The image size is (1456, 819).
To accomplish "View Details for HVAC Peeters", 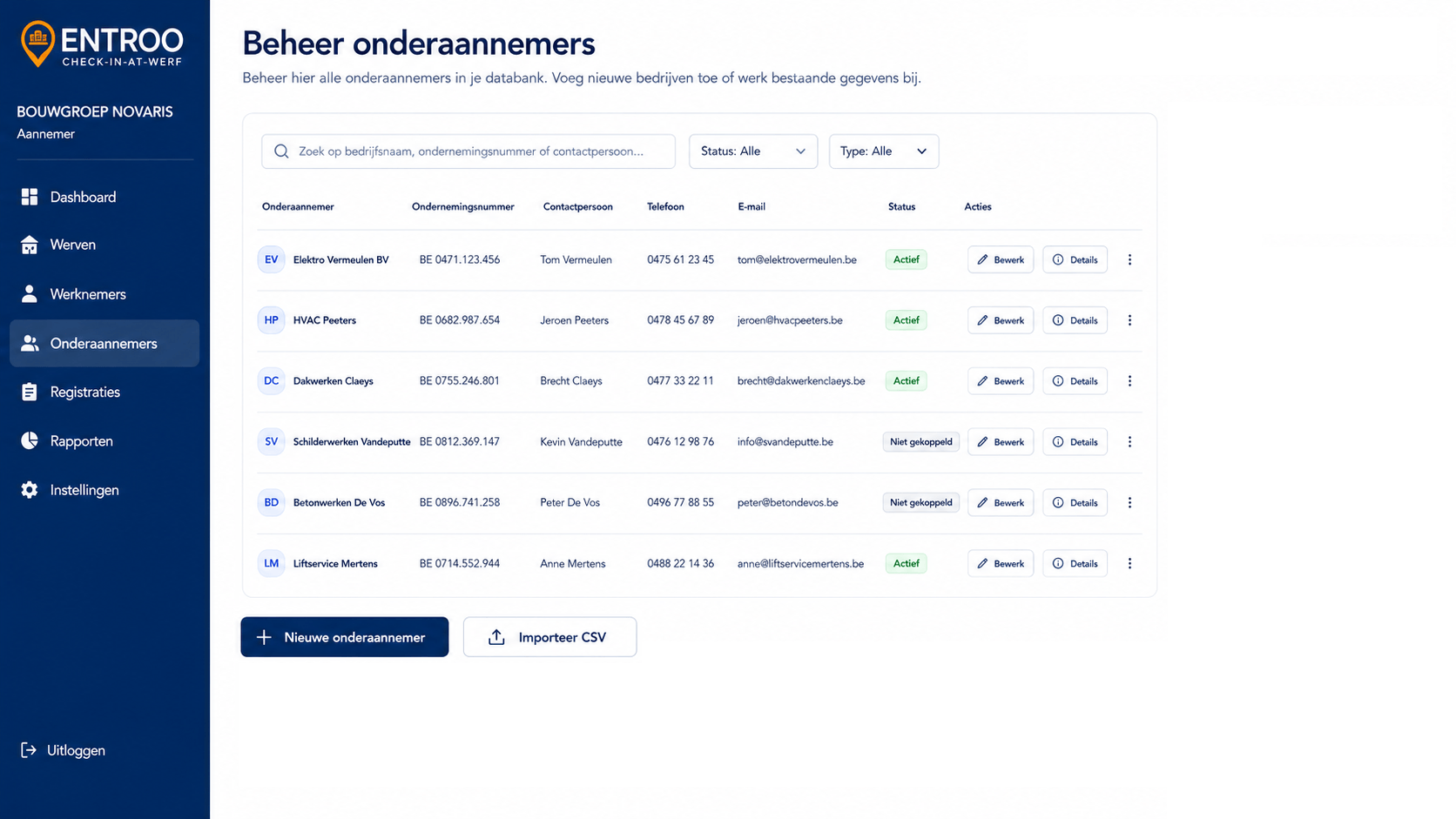I will (x=1075, y=320).
